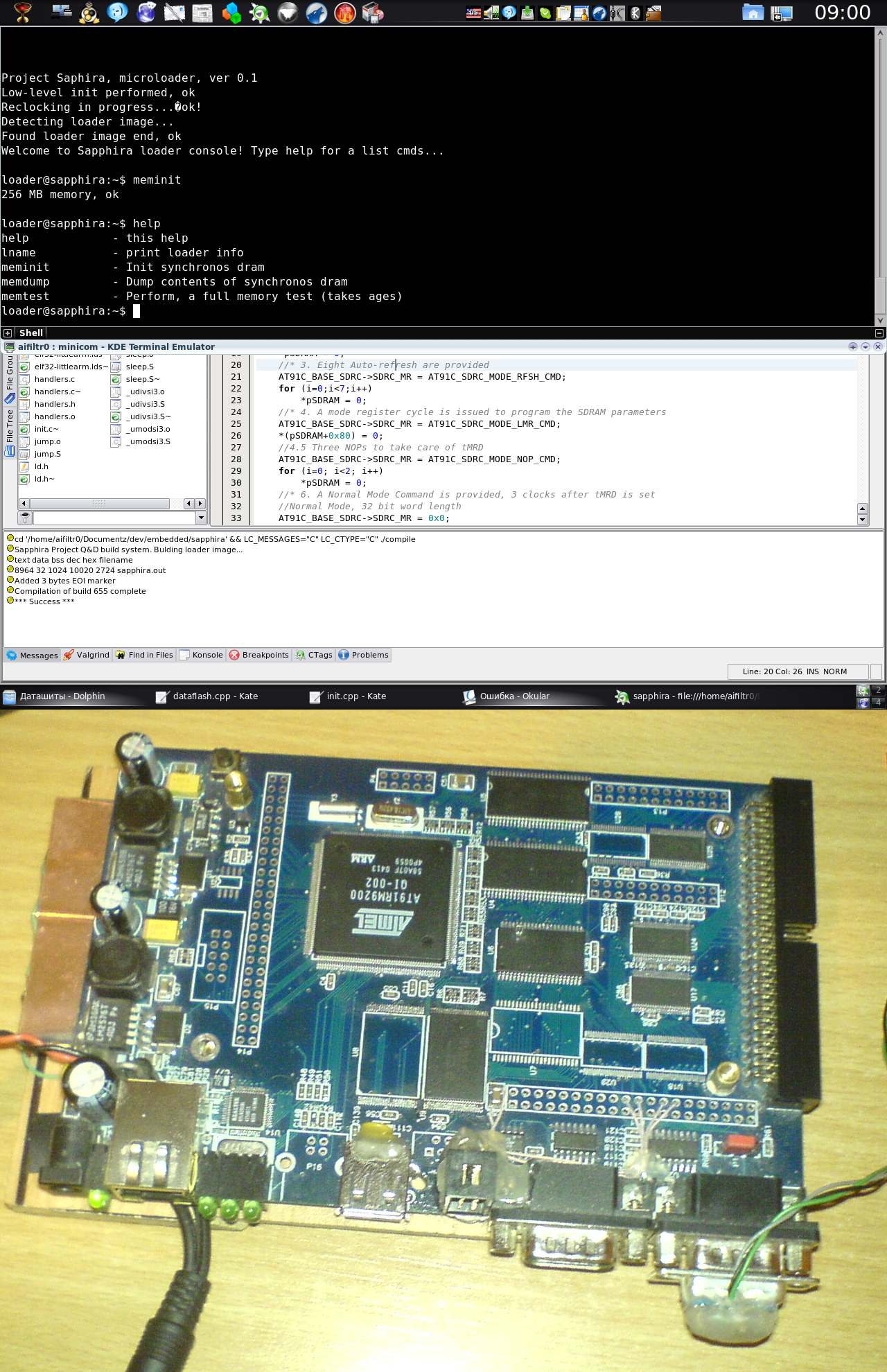Open the mail envelope launcher in panel
Screen dimensions: 887x1372
(174, 12)
